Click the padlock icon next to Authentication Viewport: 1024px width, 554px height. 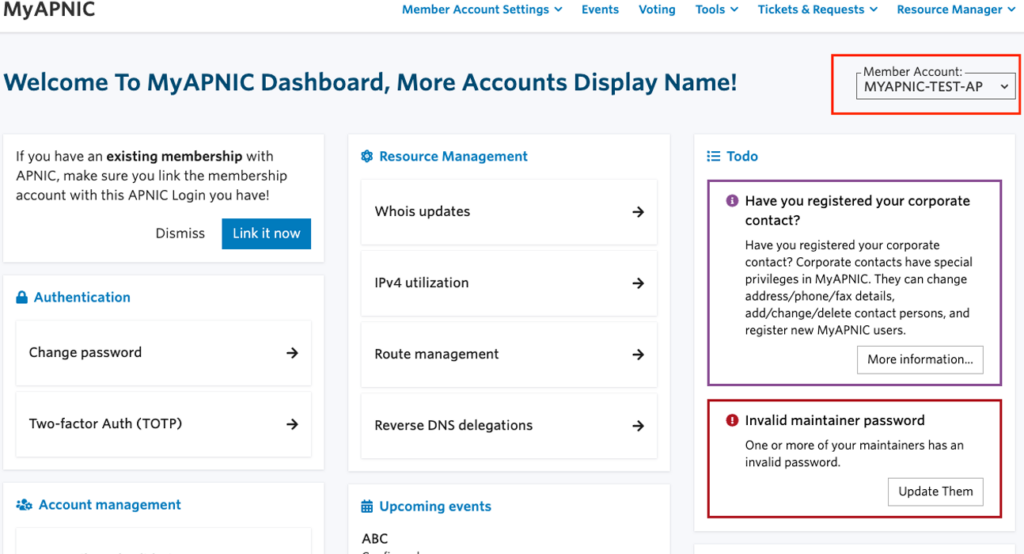tap(22, 297)
